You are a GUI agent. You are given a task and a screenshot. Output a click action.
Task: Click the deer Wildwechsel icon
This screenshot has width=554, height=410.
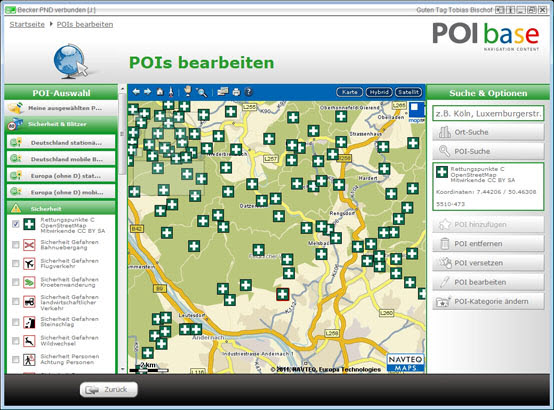pyautogui.click(x=29, y=341)
